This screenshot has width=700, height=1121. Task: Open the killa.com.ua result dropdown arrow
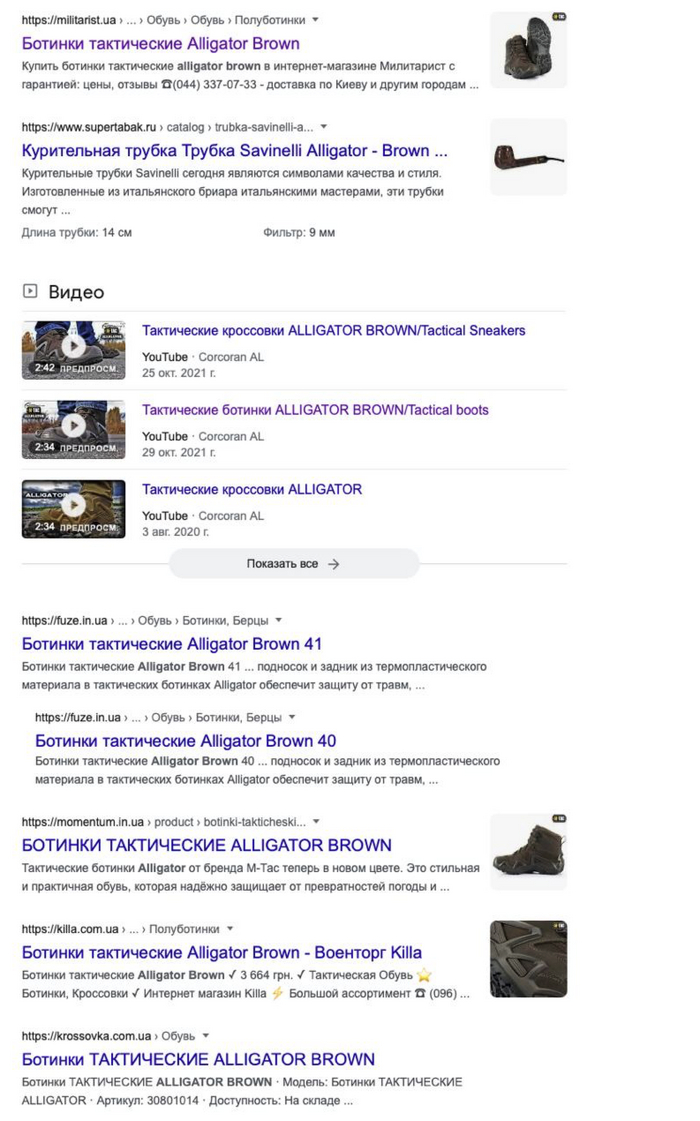pyautogui.click(x=230, y=929)
